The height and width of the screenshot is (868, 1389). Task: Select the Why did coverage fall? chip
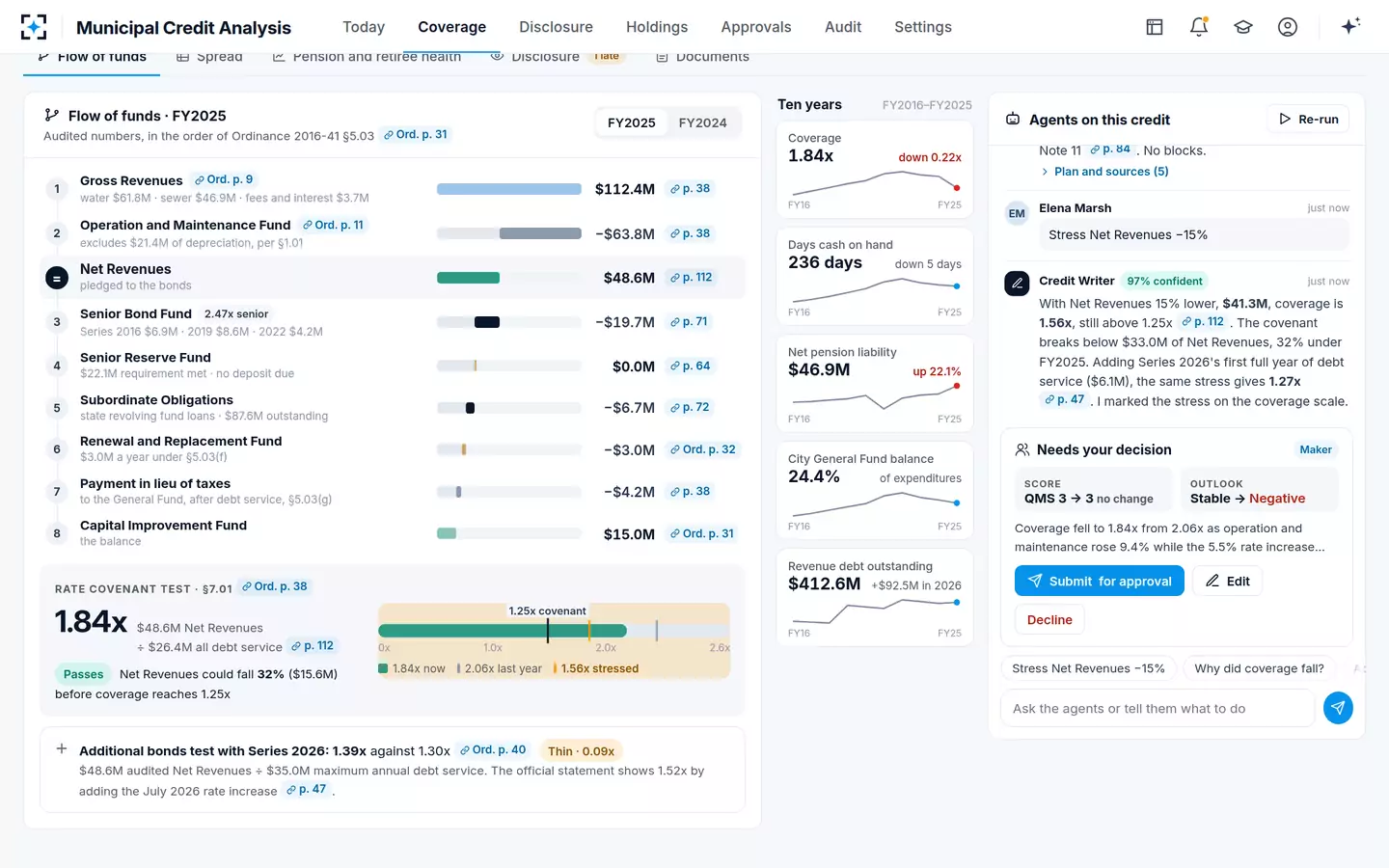pyautogui.click(x=1259, y=668)
